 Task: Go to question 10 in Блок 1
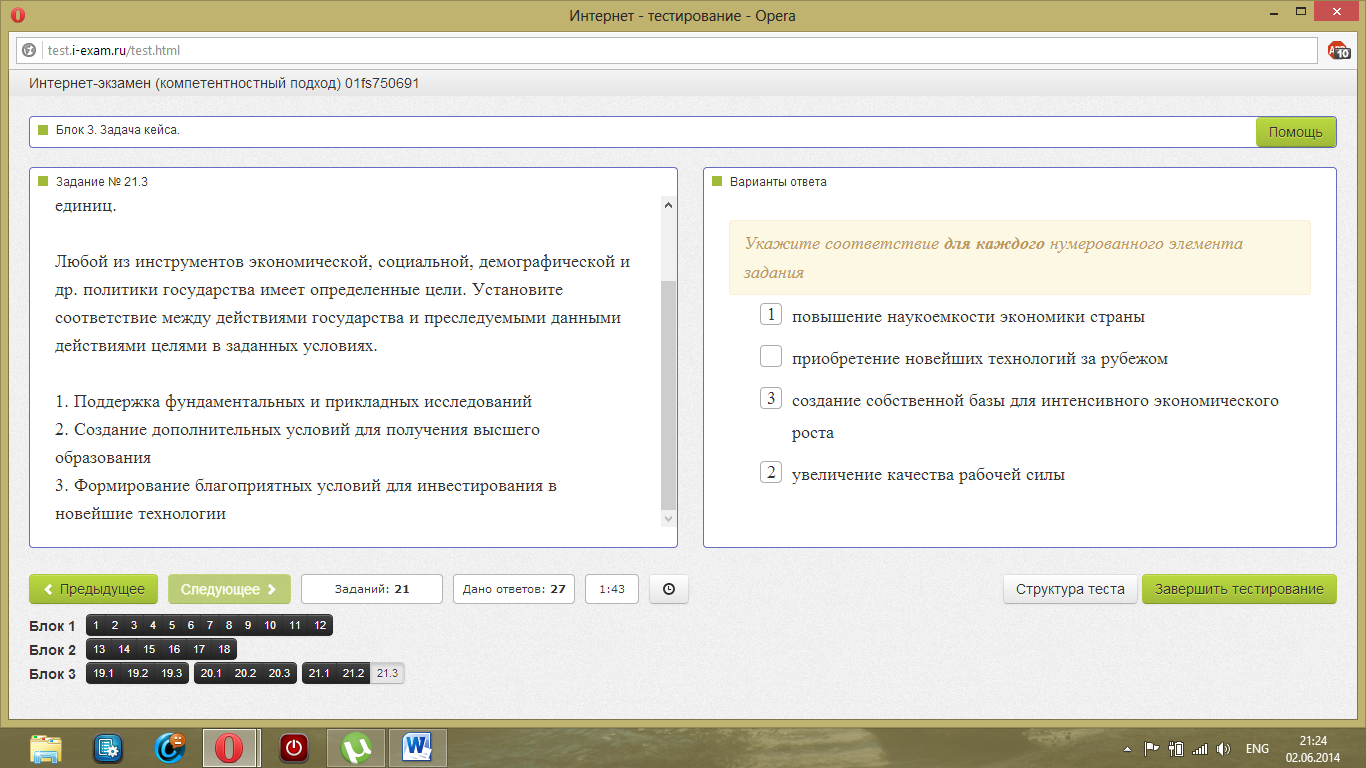pyautogui.click(x=270, y=625)
